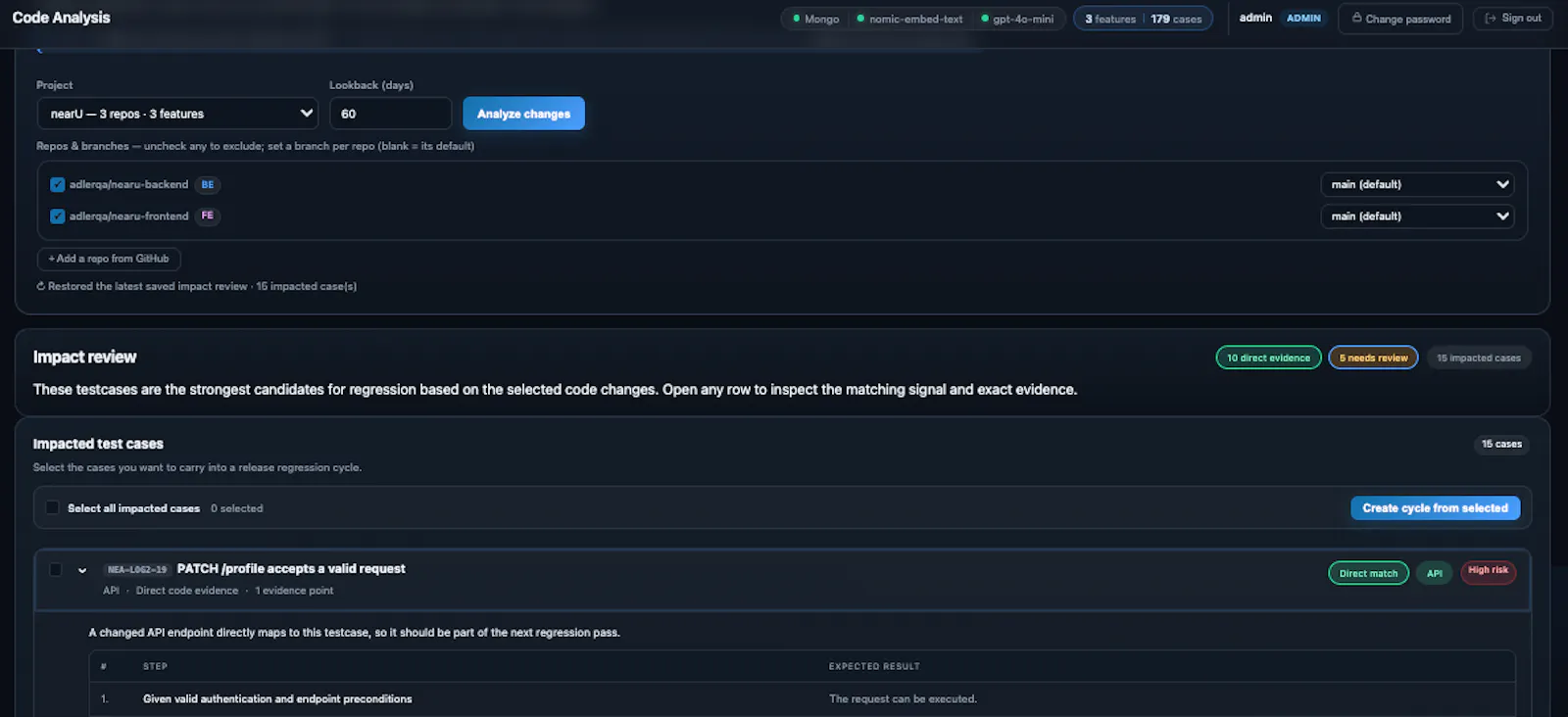
Task: Click the 5 needs review badge
Action: [x=1373, y=358]
